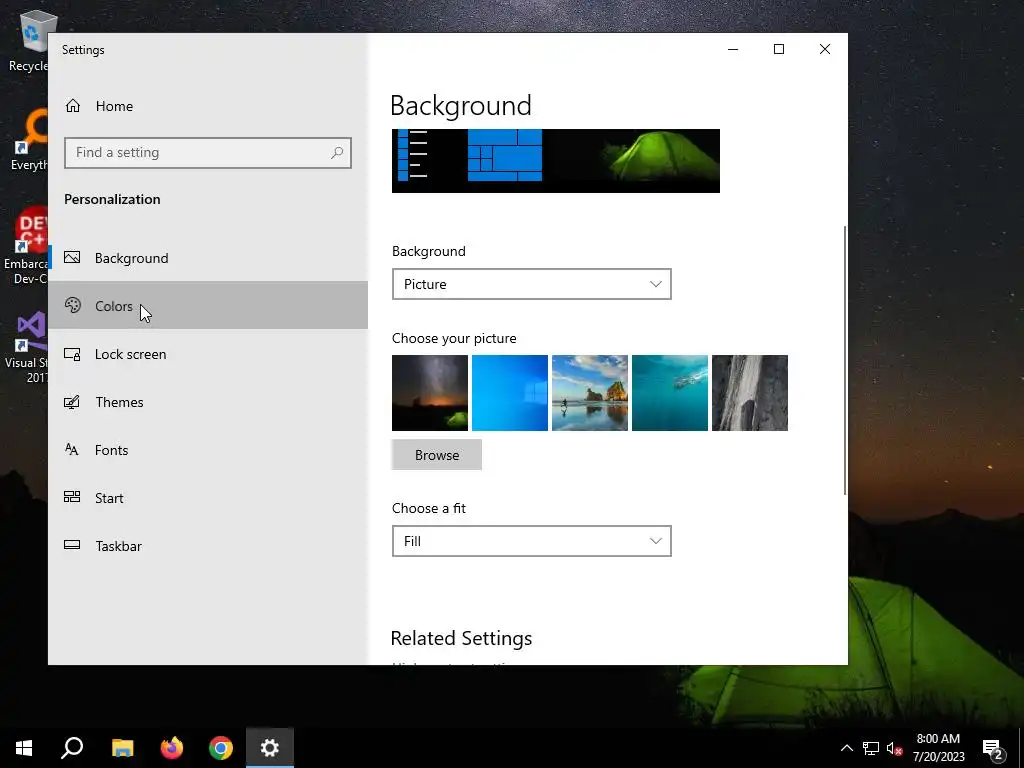The image size is (1024, 768).
Task: Click the Taskbar icon in sidebar
Action: point(72,545)
